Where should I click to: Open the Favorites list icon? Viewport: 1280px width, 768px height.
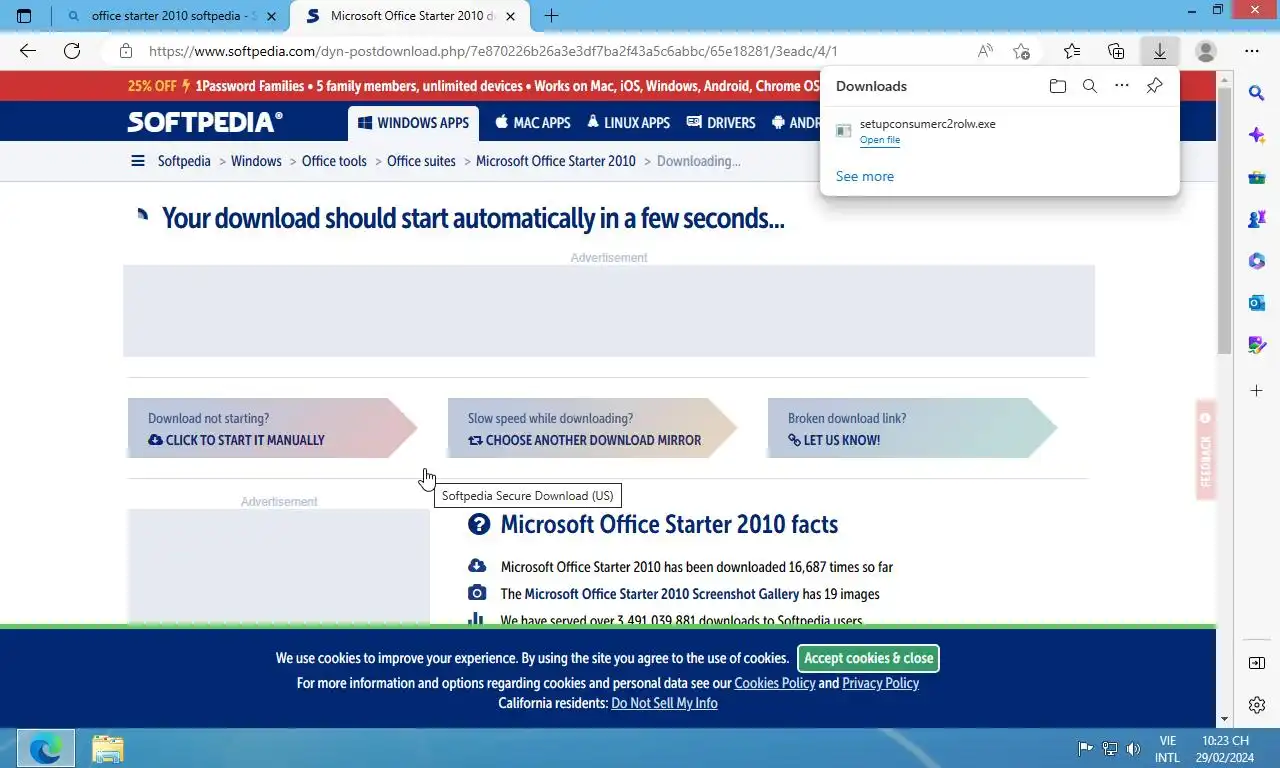point(1072,51)
